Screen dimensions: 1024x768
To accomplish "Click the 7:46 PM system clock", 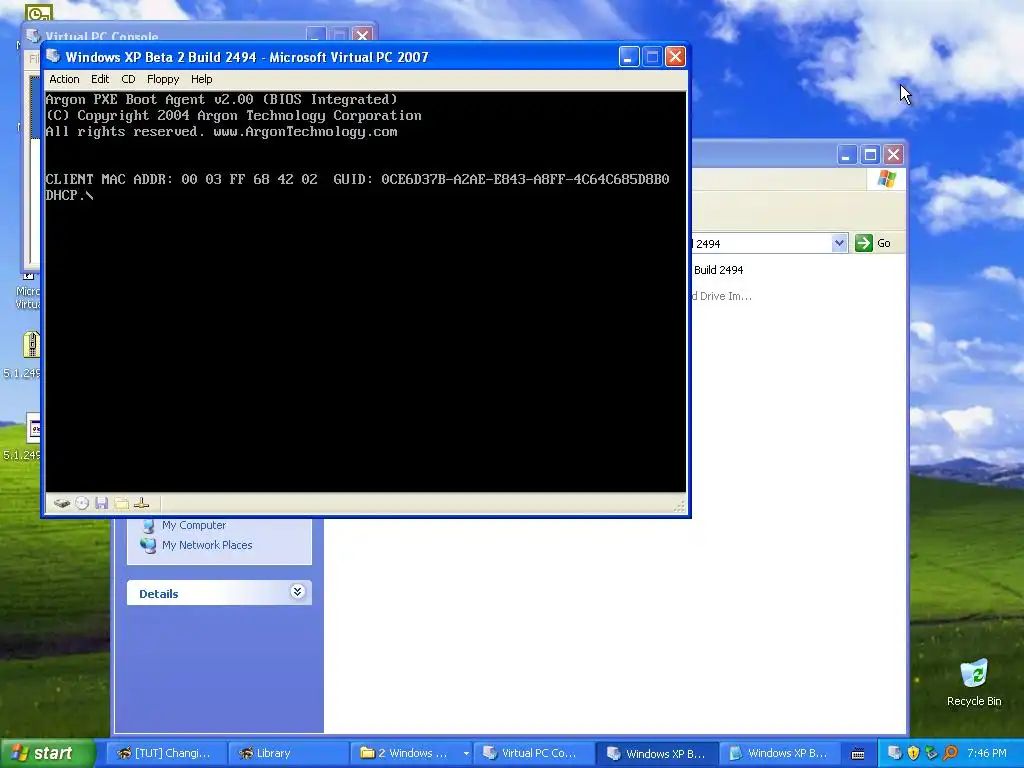I will coord(987,753).
